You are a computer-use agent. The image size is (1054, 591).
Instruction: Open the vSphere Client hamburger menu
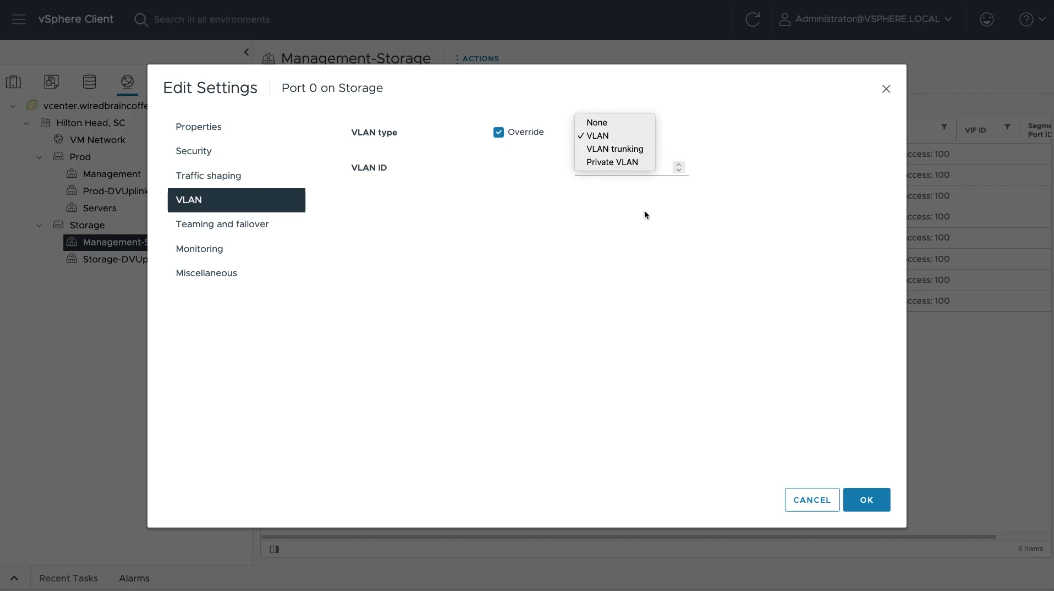coord(18,19)
